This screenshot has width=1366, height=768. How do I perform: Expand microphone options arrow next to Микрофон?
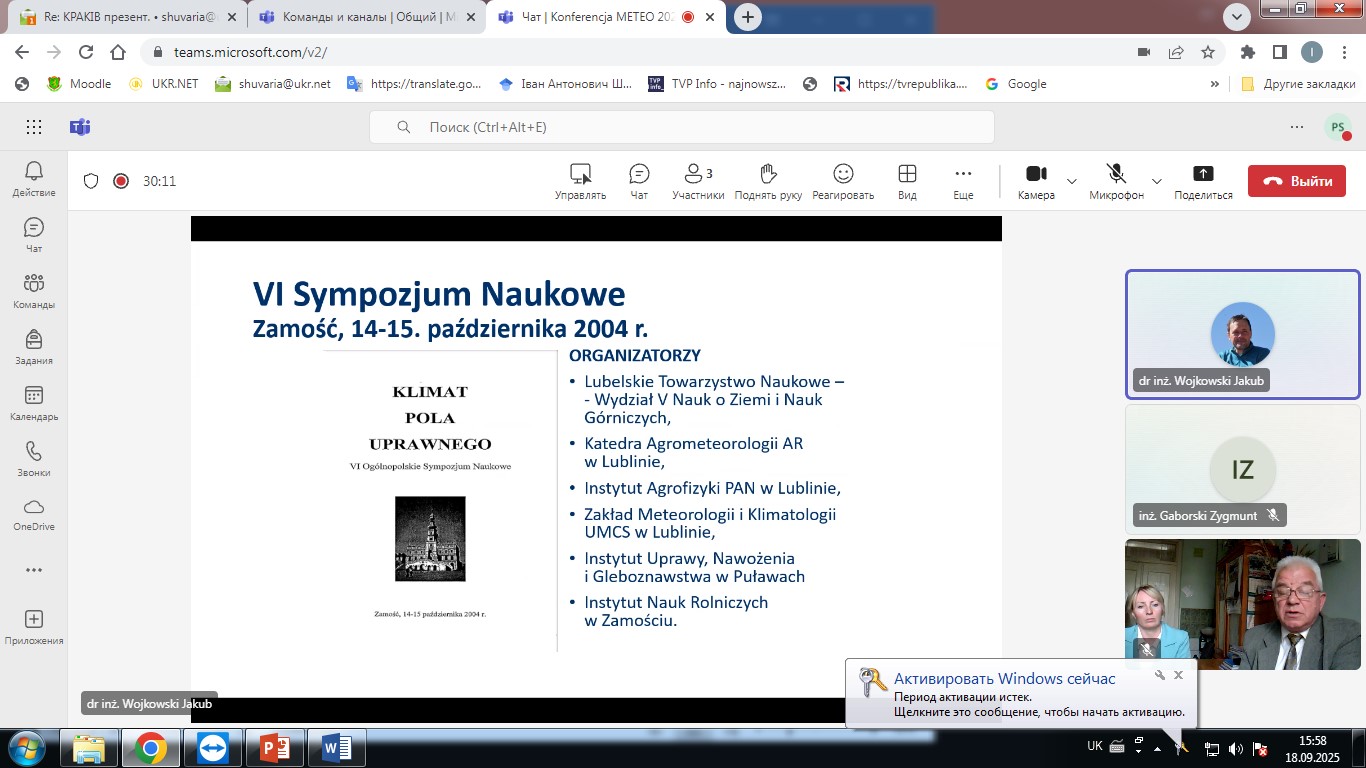click(x=1157, y=181)
